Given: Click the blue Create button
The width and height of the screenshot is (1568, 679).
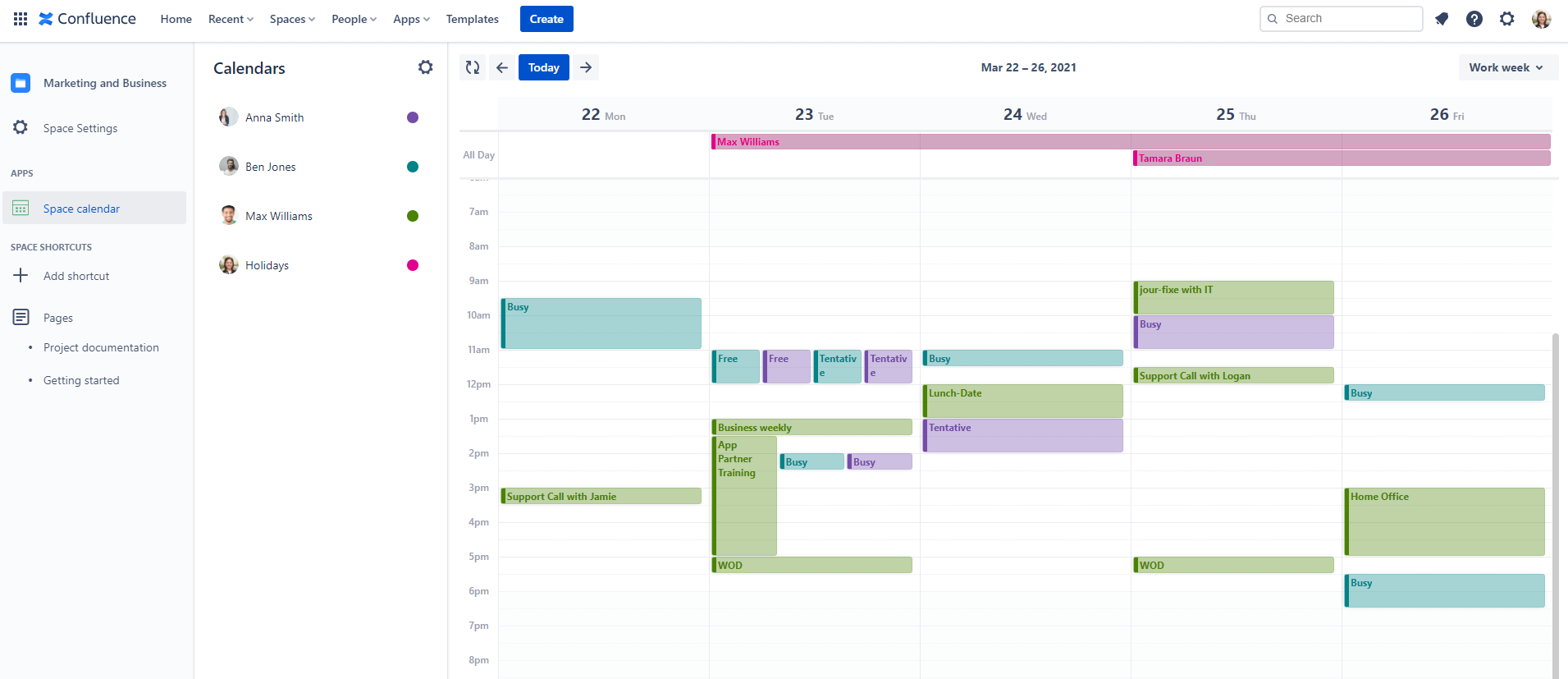Looking at the screenshot, I should click(x=546, y=19).
